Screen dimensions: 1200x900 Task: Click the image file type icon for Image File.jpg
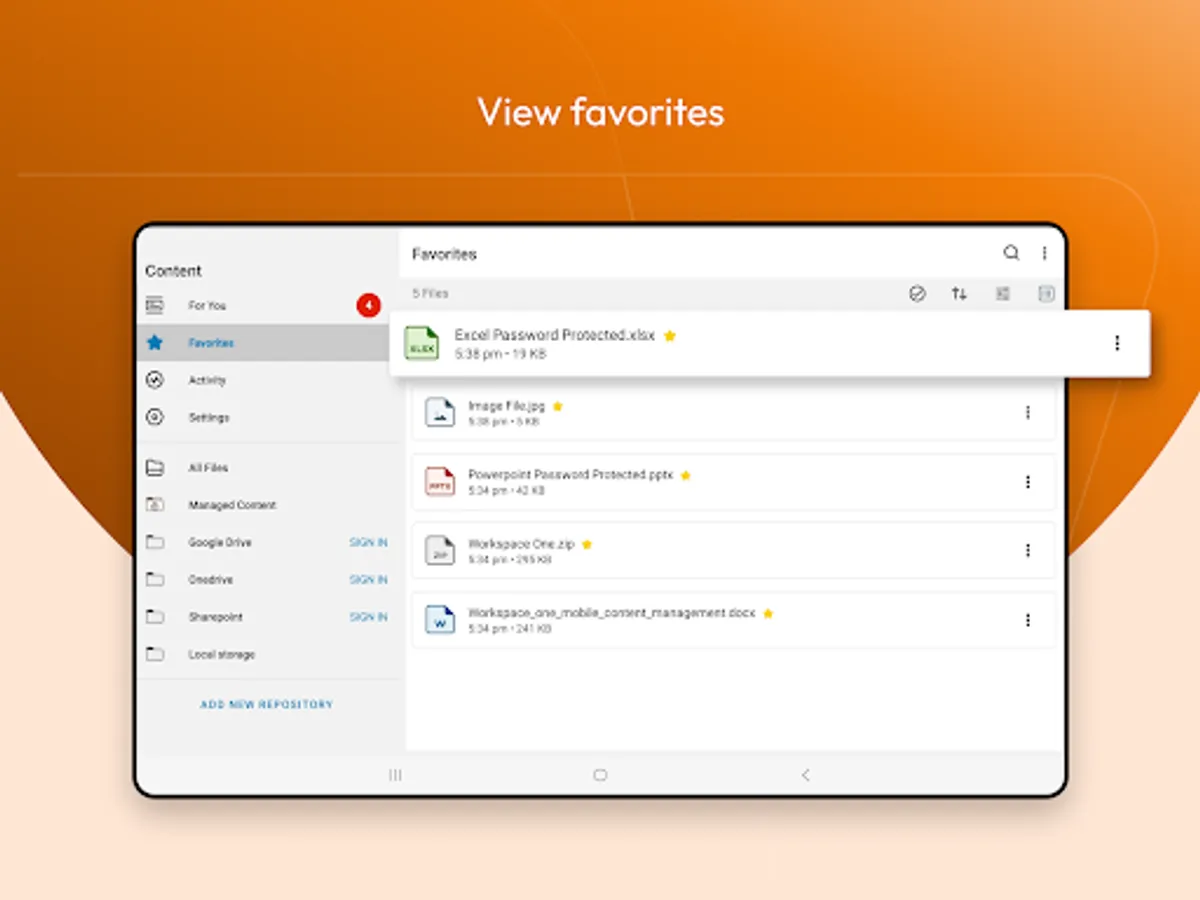440,412
